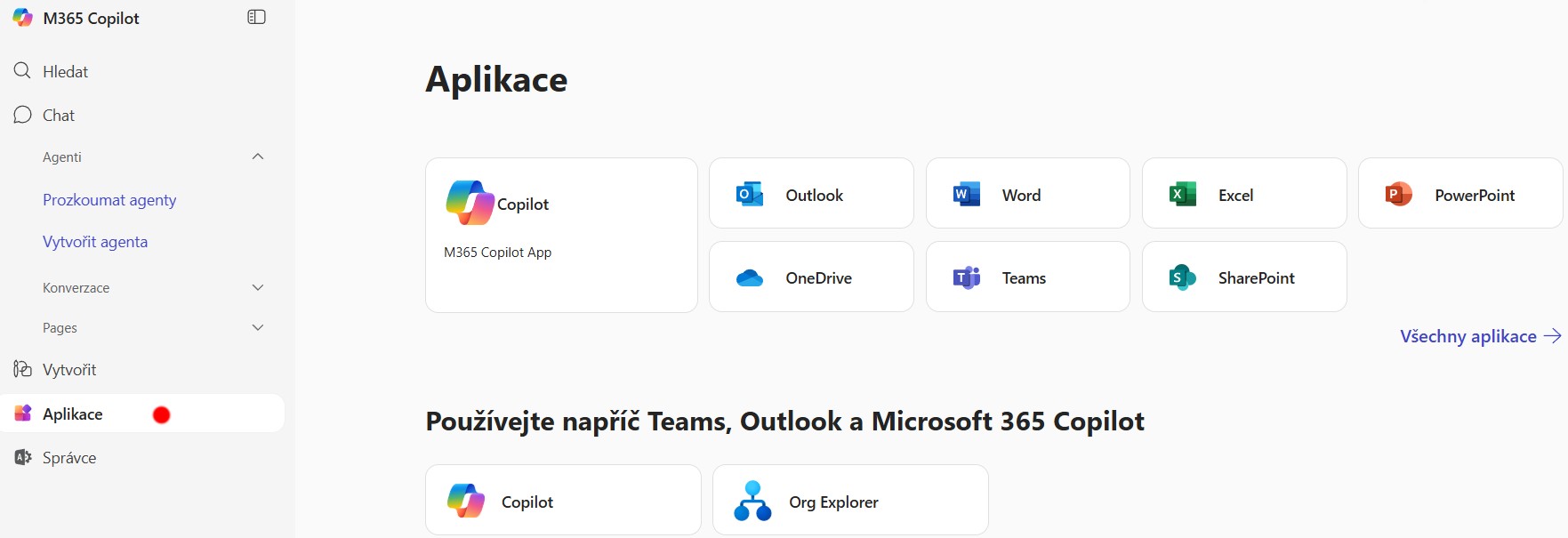
Task: Select the Aplikace item in the sidebar
Action: point(142,414)
